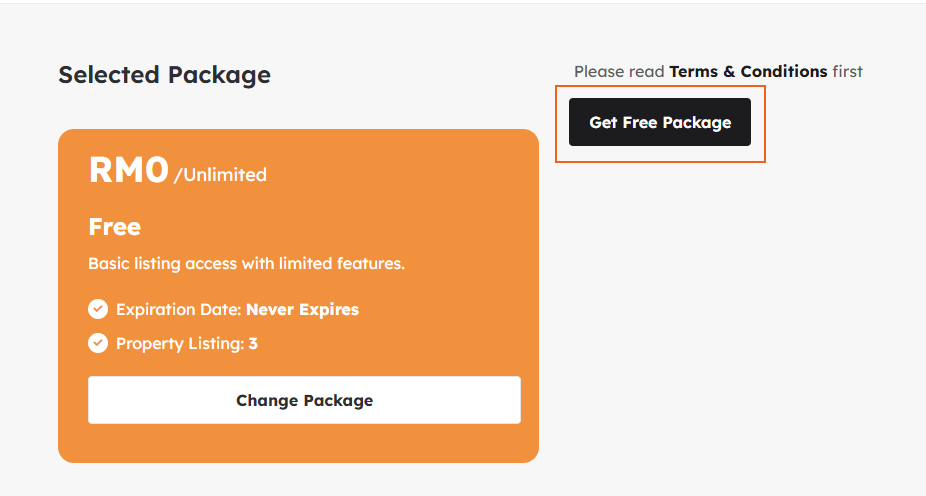Click the Get Free Package button

(x=660, y=123)
